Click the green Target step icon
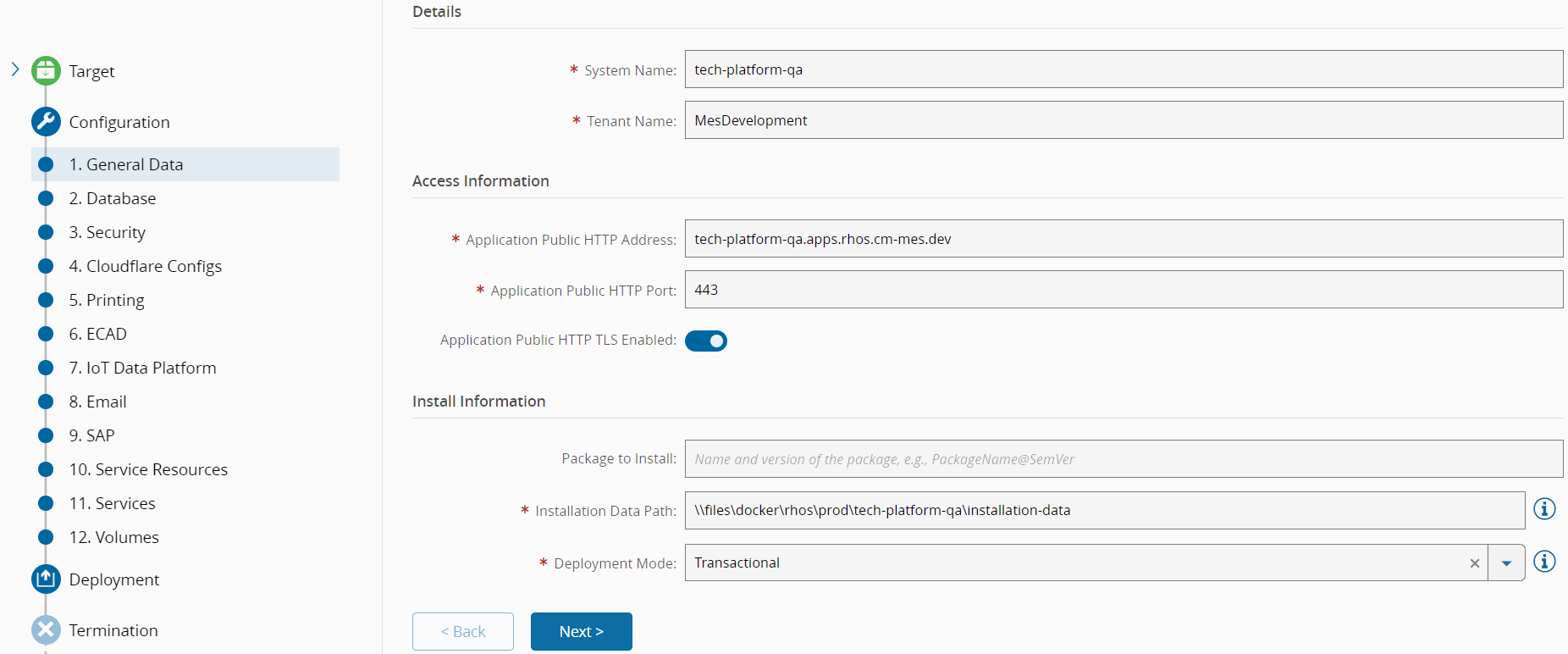 tap(46, 71)
